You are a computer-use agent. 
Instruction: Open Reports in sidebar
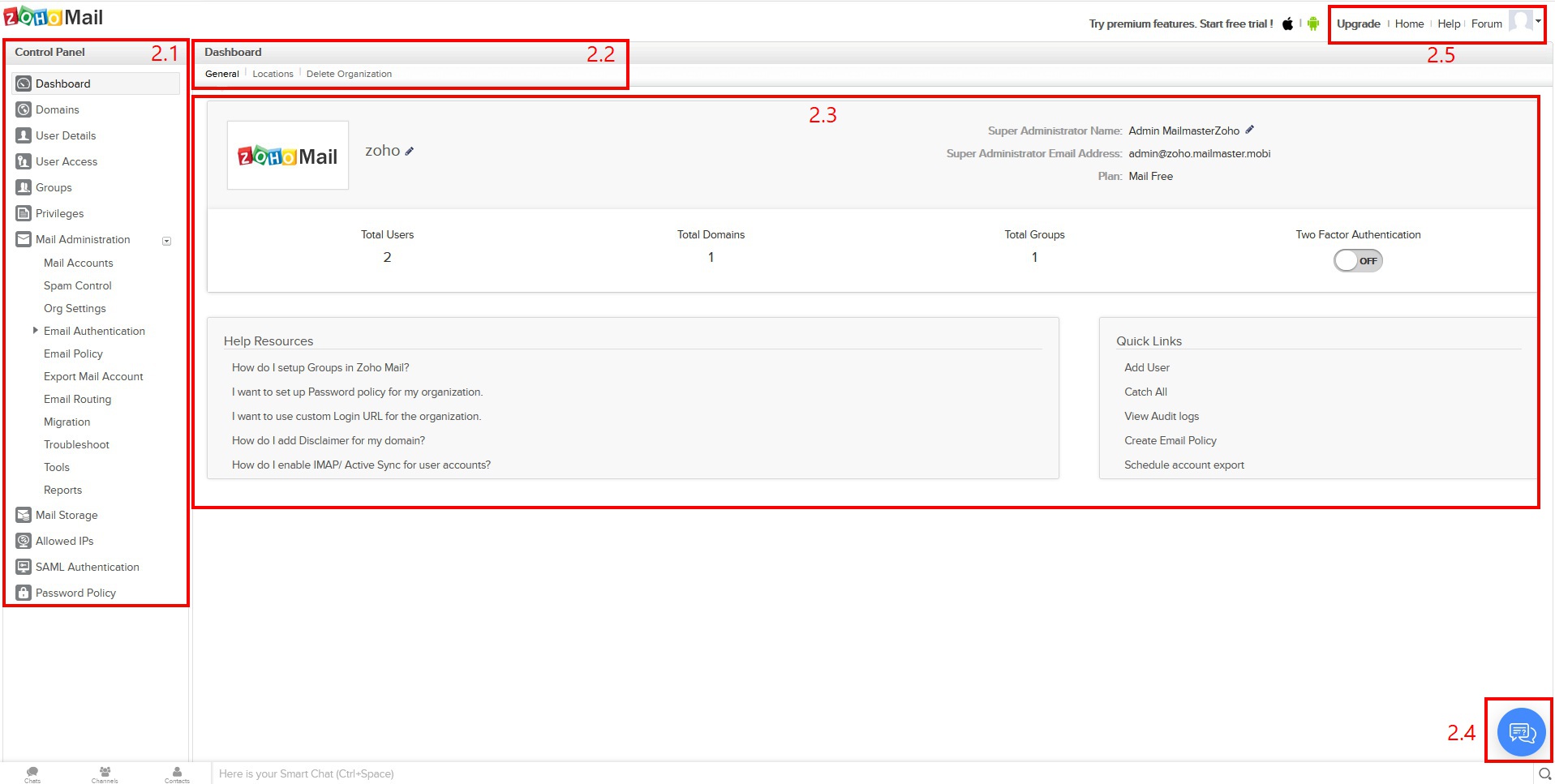(x=62, y=490)
